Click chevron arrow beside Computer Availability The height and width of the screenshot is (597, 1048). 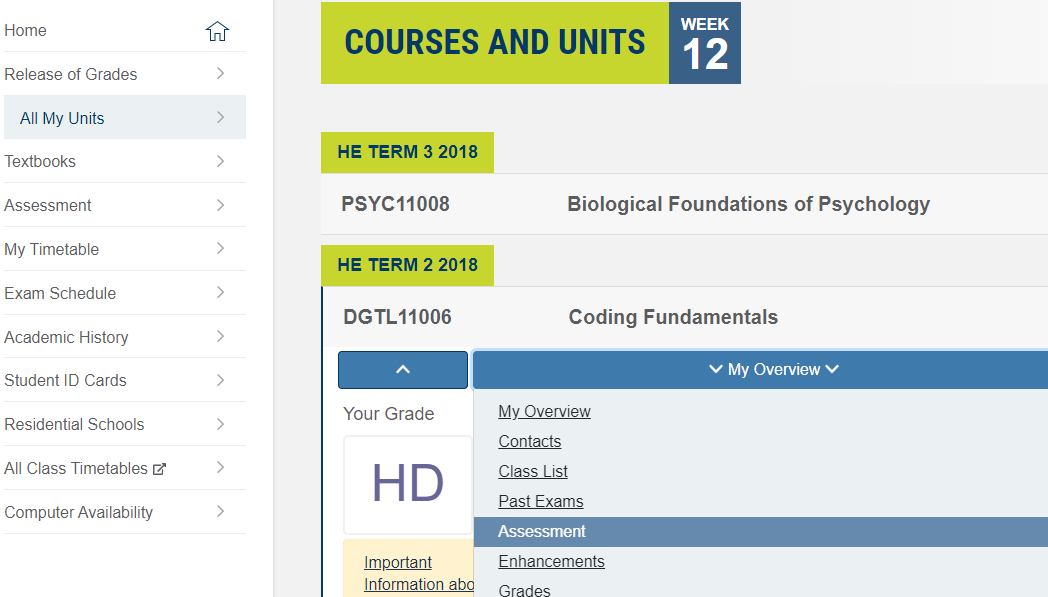click(220, 512)
